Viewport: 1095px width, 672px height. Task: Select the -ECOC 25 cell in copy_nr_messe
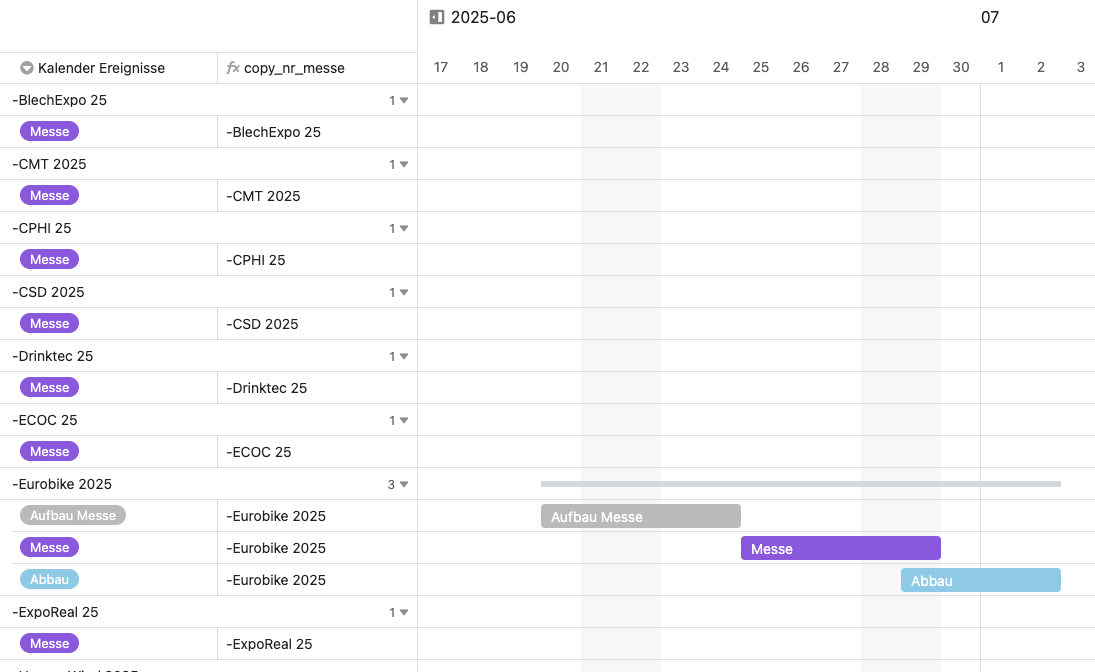(318, 452)
